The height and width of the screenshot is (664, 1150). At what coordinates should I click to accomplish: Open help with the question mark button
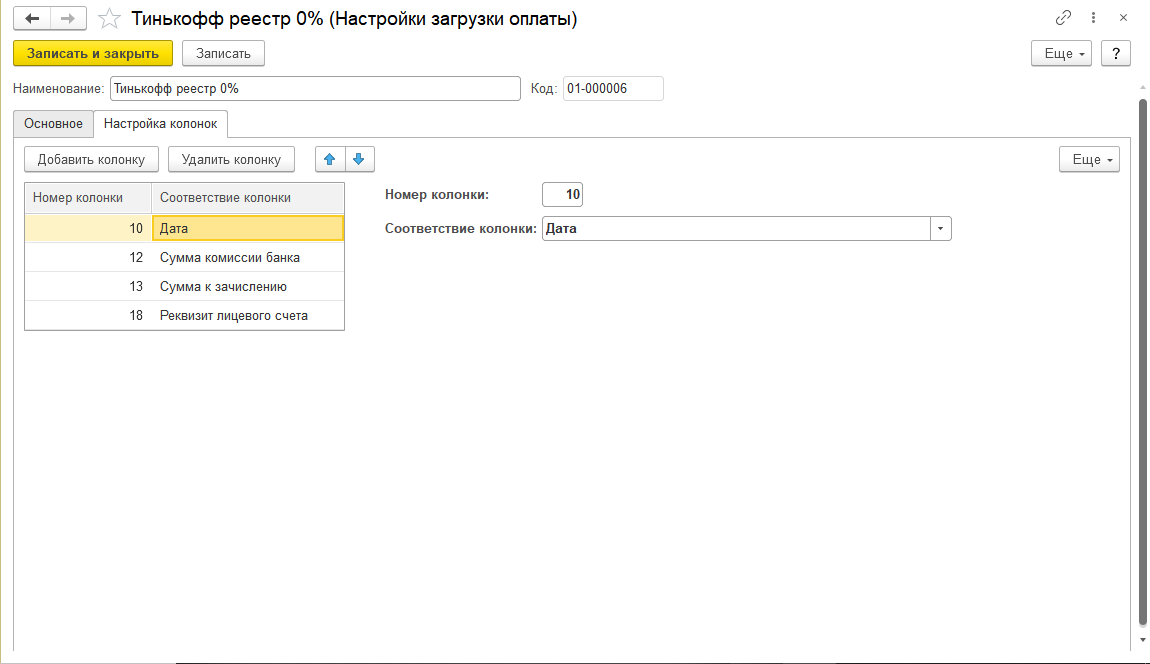point(1116,54)
